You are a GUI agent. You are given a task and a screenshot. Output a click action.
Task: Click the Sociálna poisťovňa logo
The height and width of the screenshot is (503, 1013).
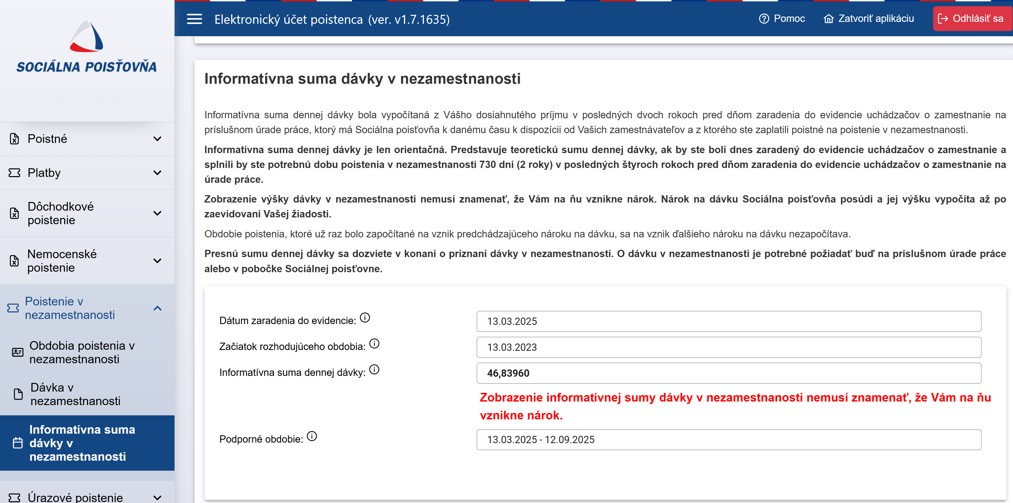86,47
